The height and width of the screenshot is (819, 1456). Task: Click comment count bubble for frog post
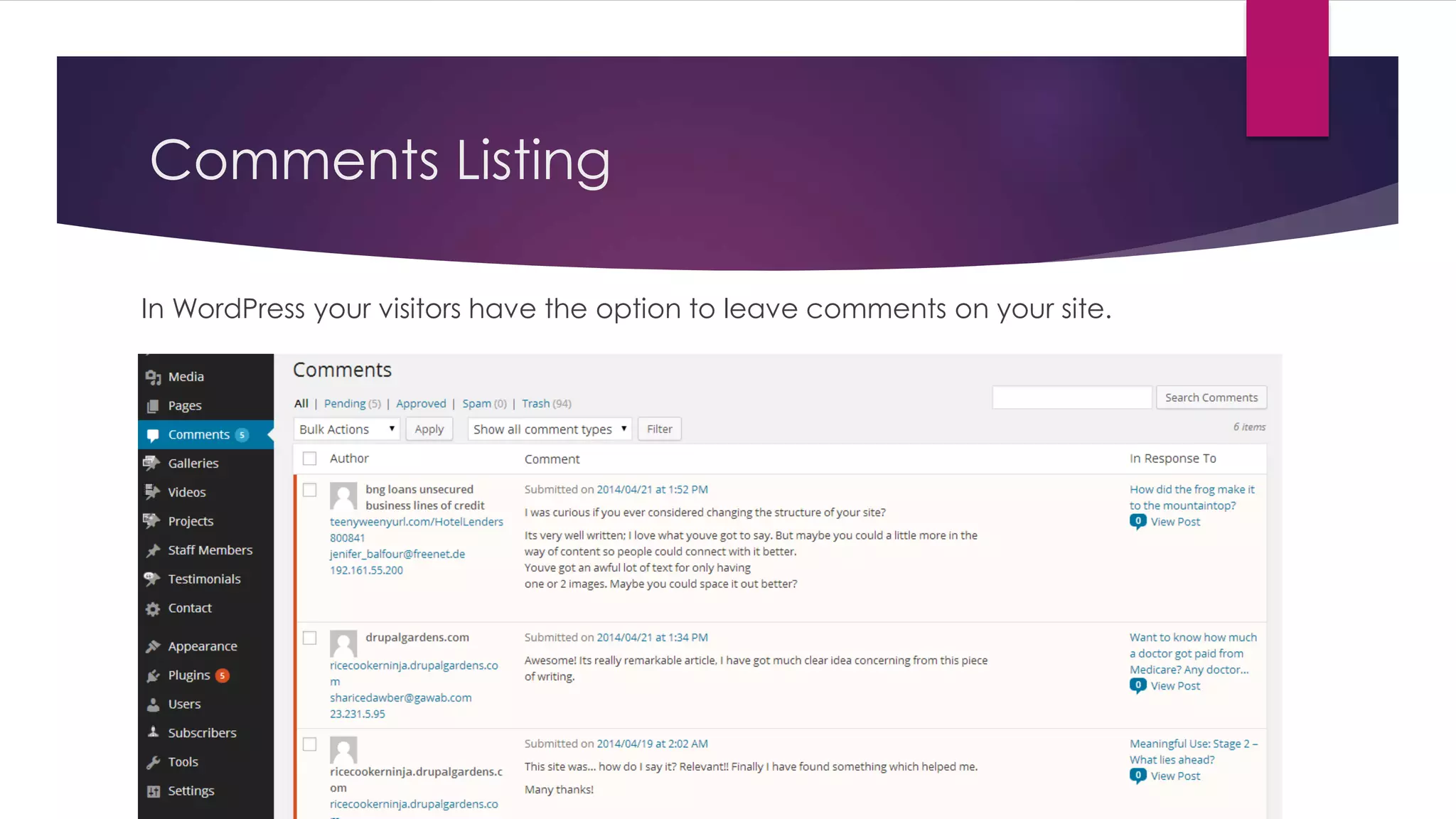[1138, 522]
